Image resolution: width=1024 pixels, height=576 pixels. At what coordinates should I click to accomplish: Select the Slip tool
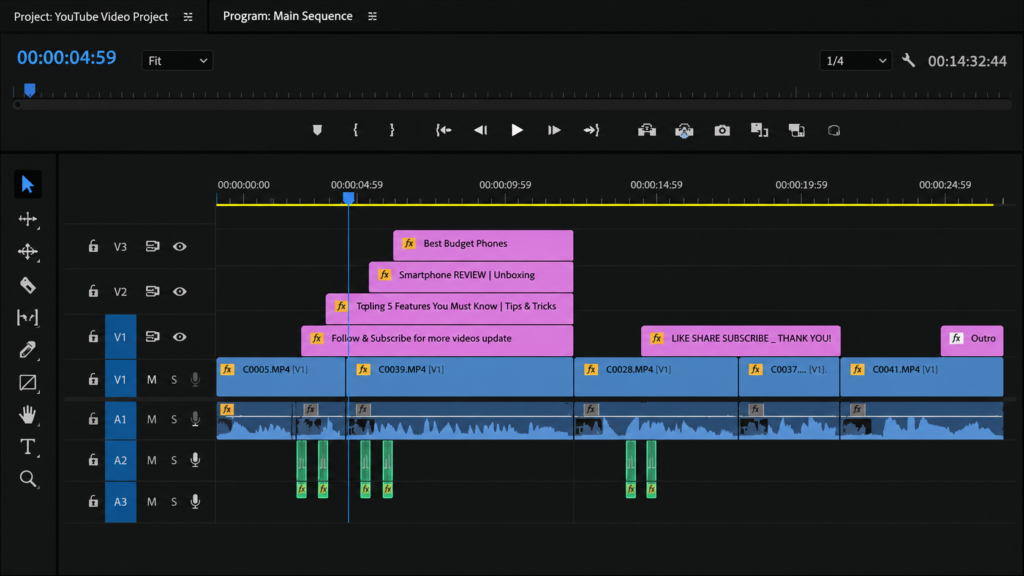27,317
